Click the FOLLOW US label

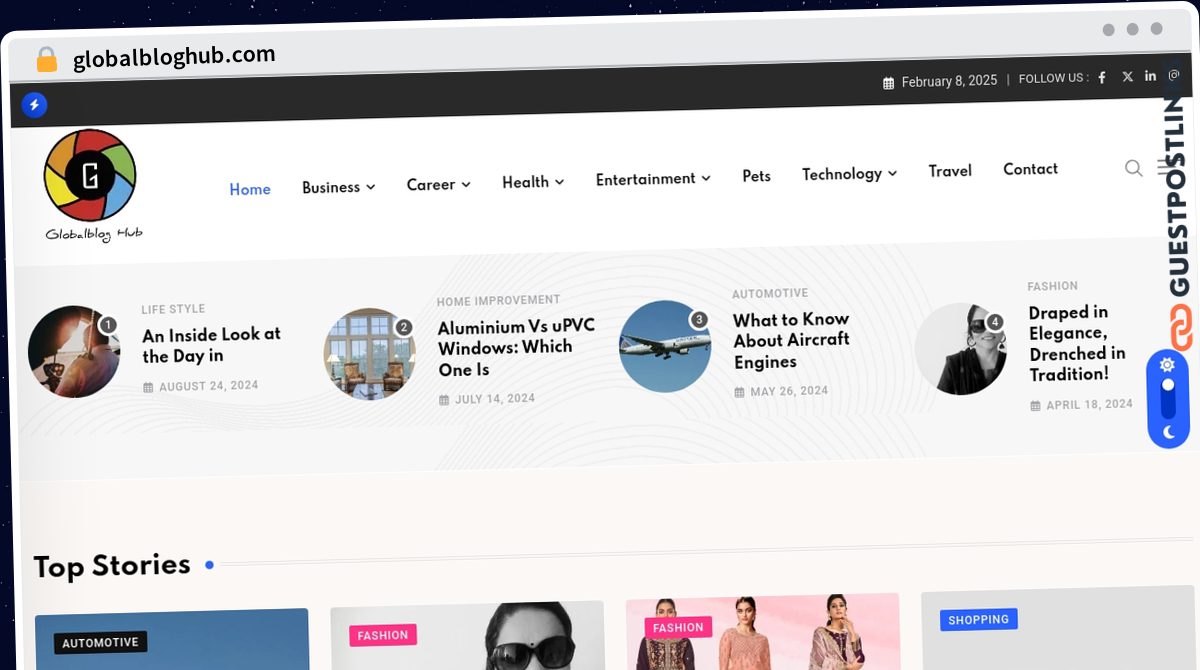click(1054, 78)
